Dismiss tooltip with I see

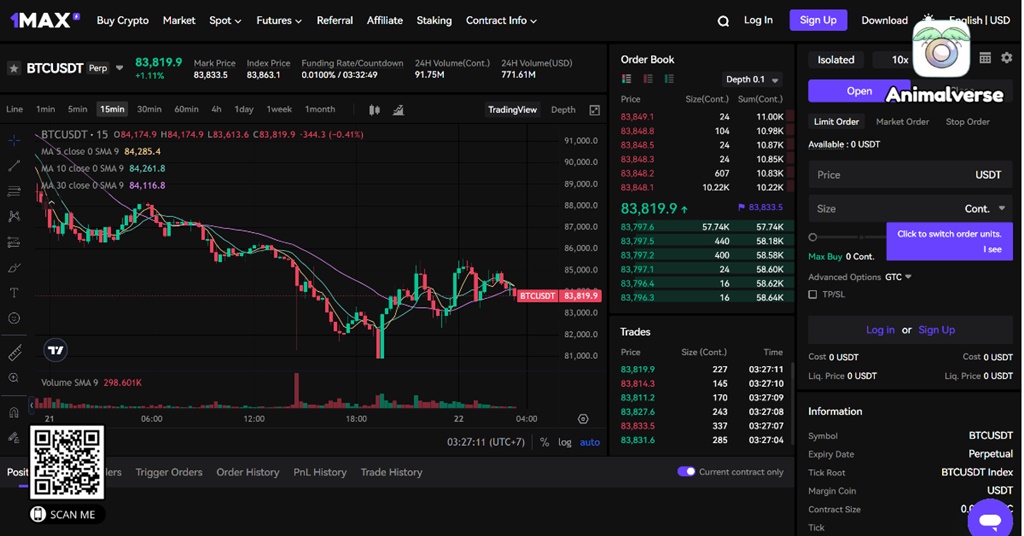pyautogui.click(x=992, y=249)
